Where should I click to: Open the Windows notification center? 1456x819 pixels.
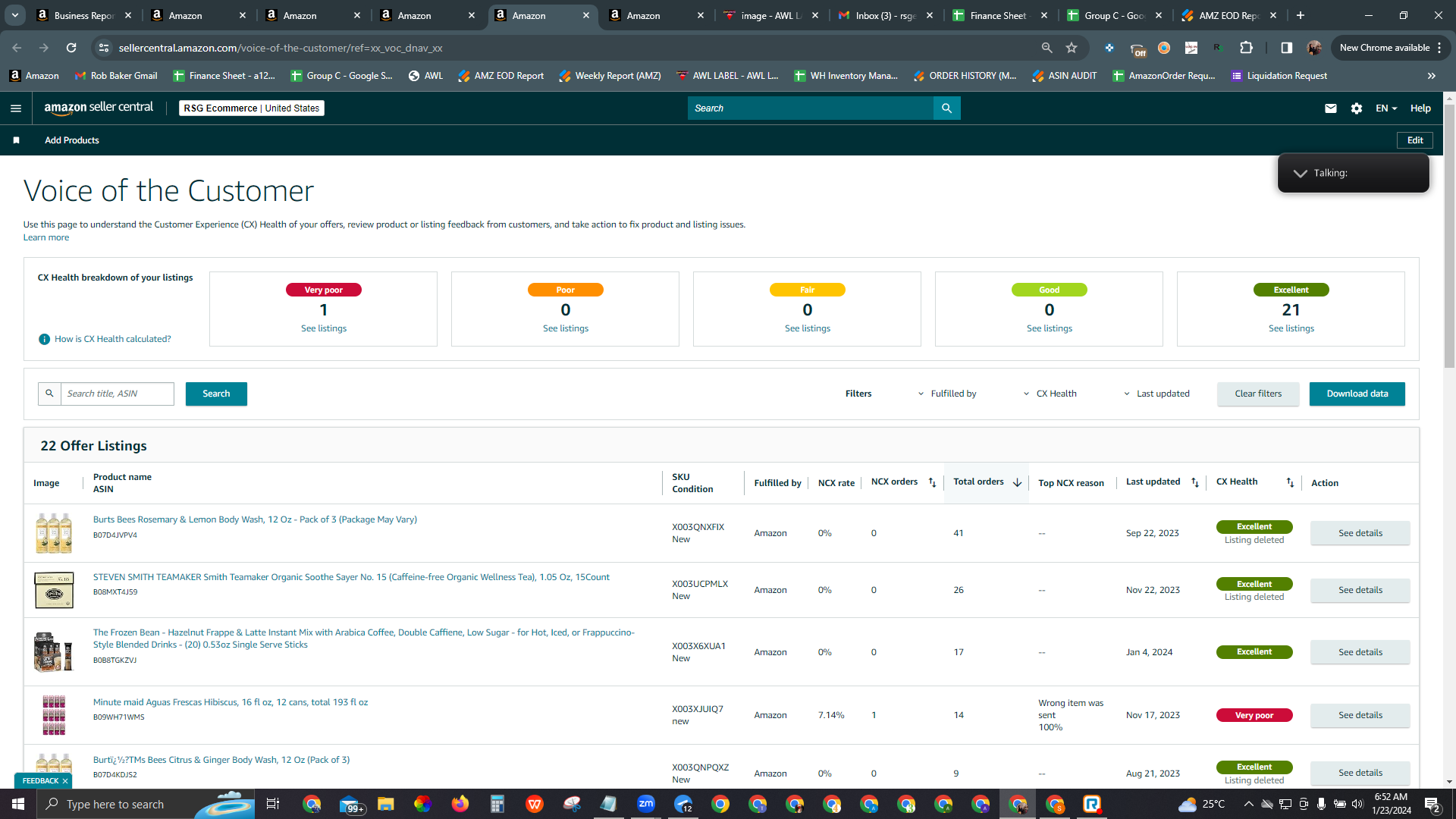click(x=1432, y=804)
